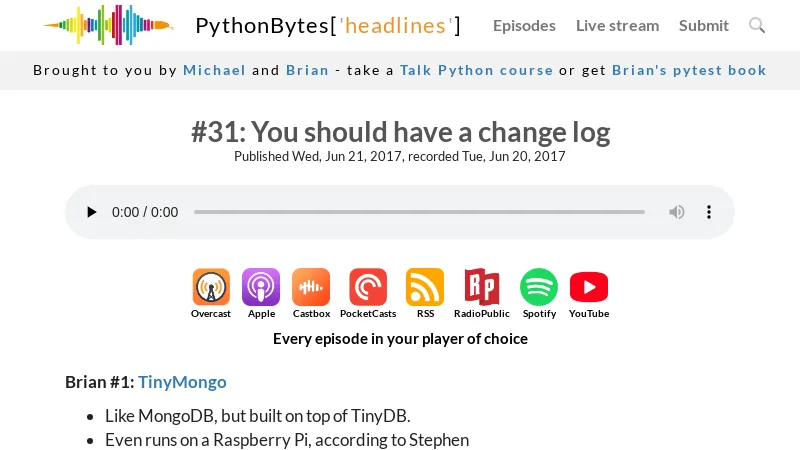The width and height of the screenshot is (800, 450).
Task: Open the RadioPublic icon
Action: tap(482, 287)
